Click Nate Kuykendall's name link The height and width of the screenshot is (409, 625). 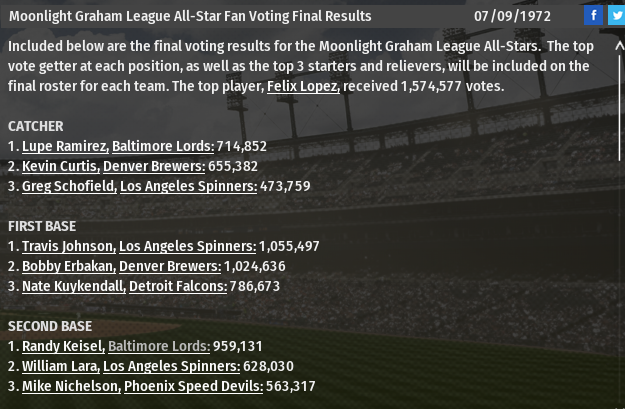click(73, 286)
